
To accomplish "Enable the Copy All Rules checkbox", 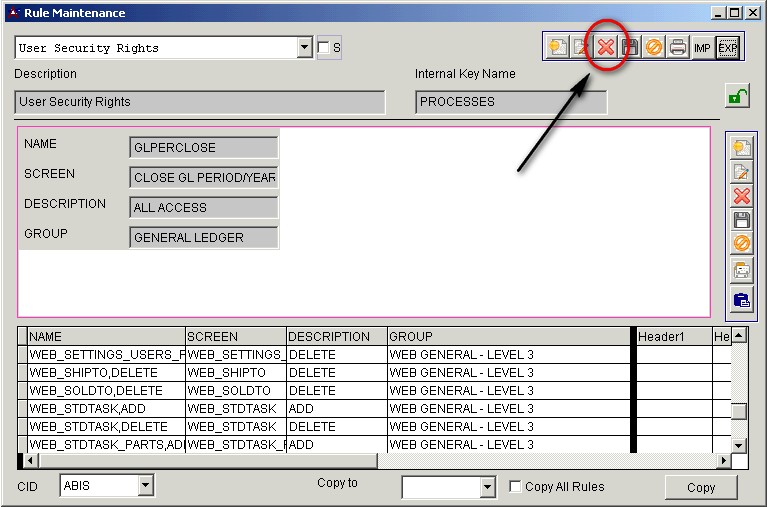I will [x=515, y=487].
